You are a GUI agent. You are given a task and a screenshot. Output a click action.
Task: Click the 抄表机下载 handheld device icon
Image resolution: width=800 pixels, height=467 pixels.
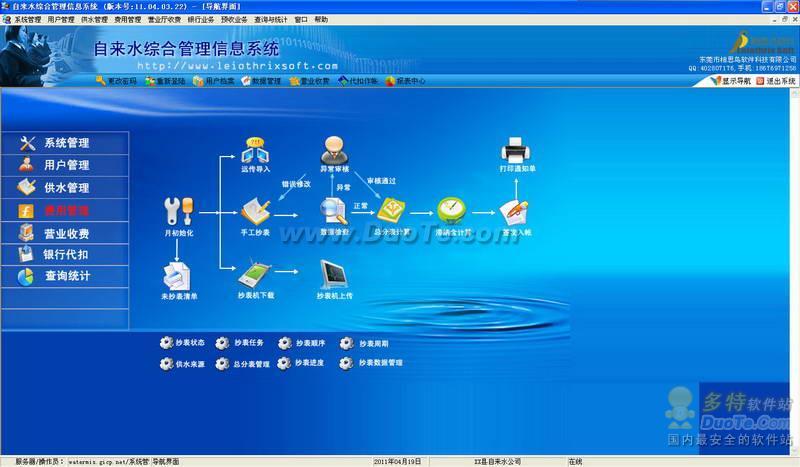pyautogui.click(x=255, y=276)
